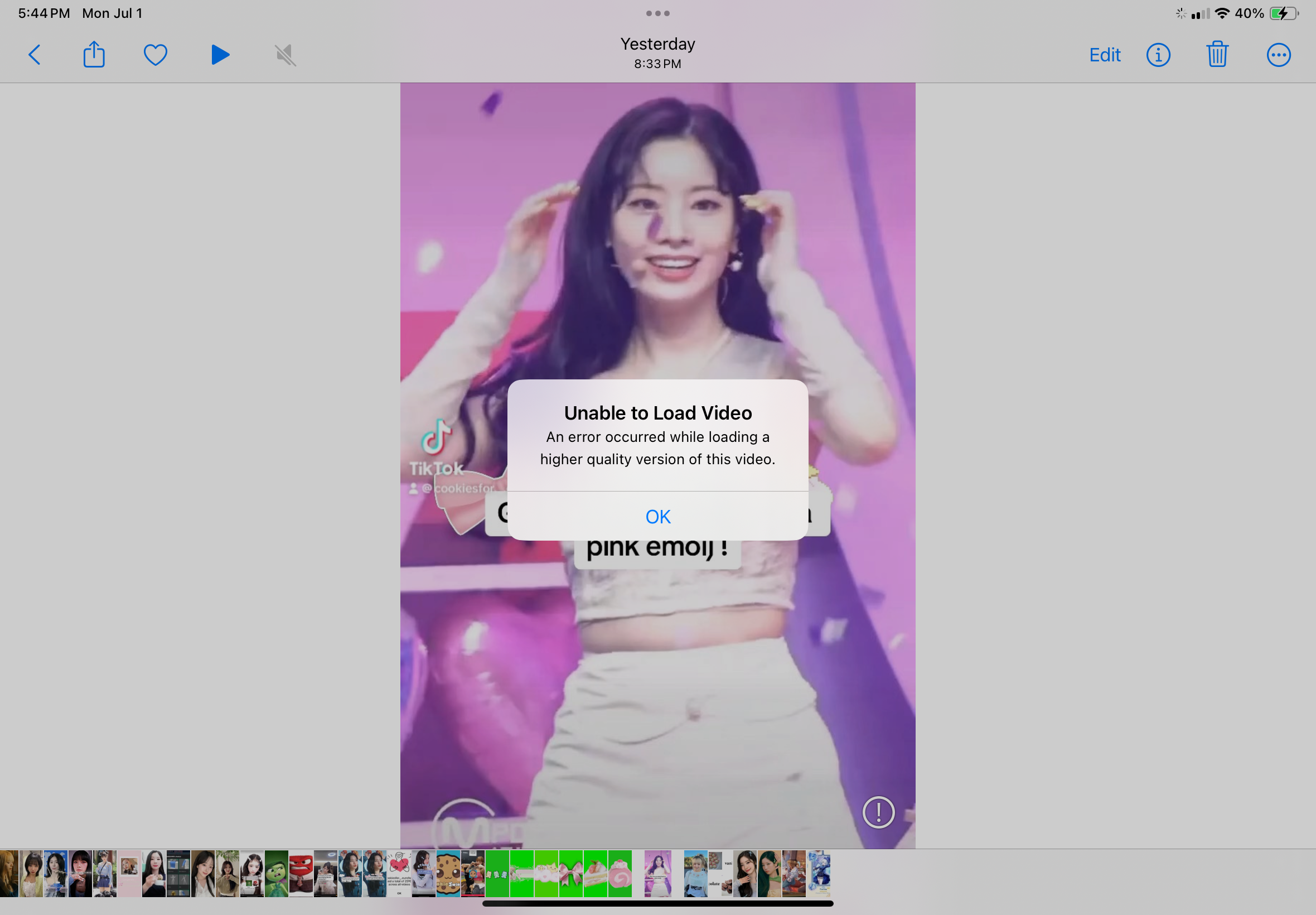Delete video with trash icon
The image size is (1316, 915).
(x=1217, y=55)
